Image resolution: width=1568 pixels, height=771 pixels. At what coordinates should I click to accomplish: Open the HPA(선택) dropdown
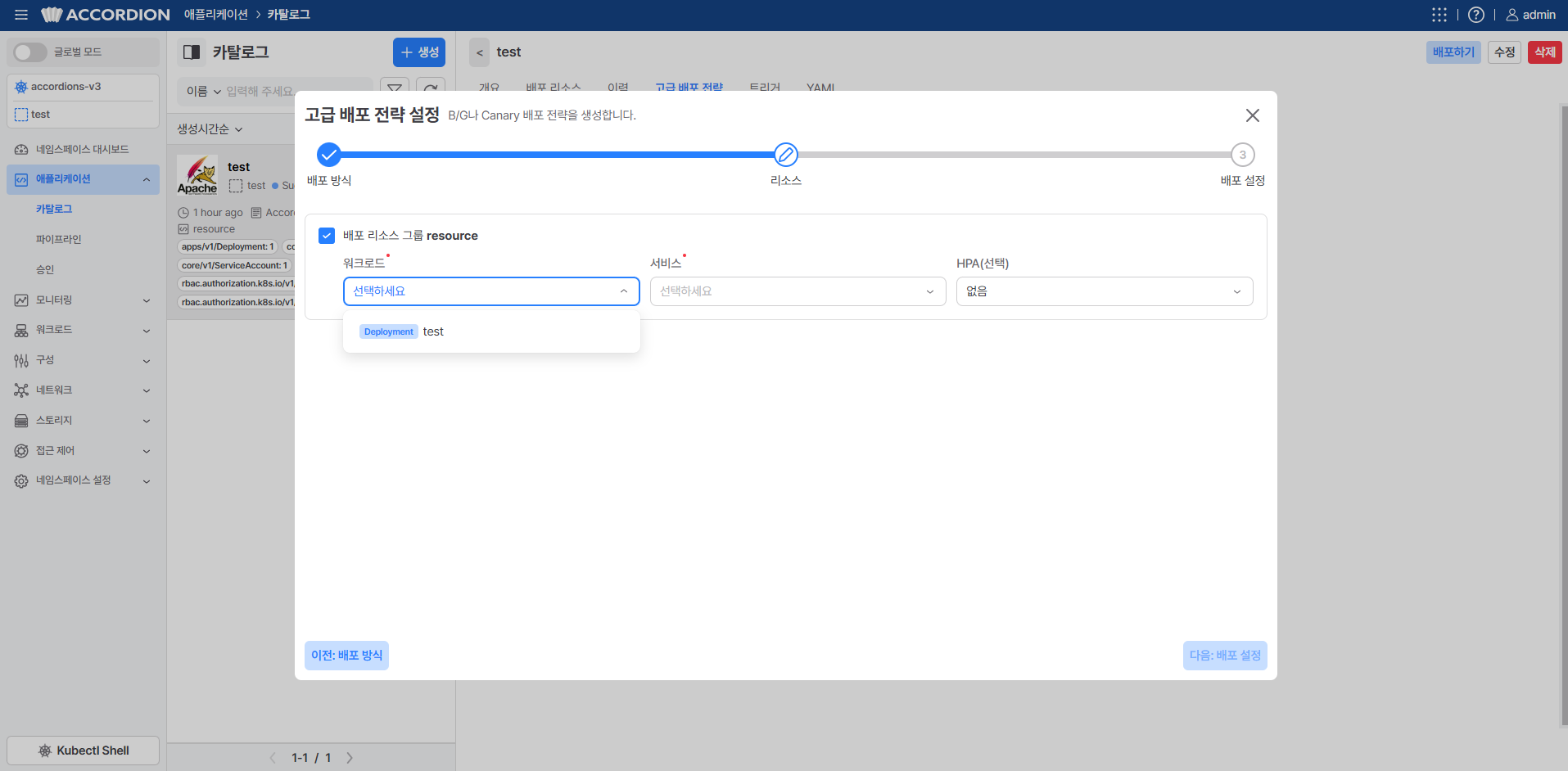click(x=1105, y=291)
